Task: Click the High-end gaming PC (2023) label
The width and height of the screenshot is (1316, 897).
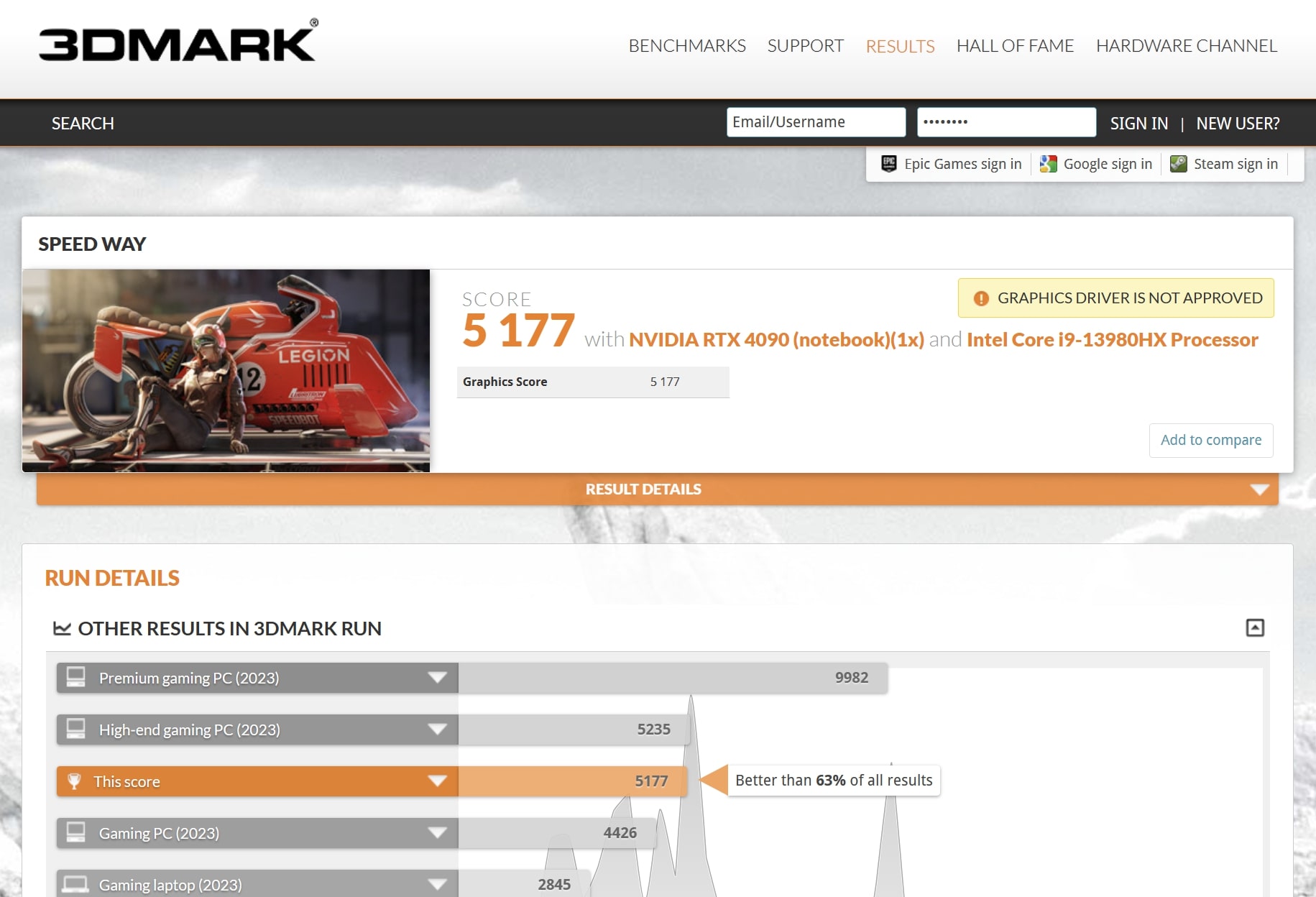Action: click(190, 730)
